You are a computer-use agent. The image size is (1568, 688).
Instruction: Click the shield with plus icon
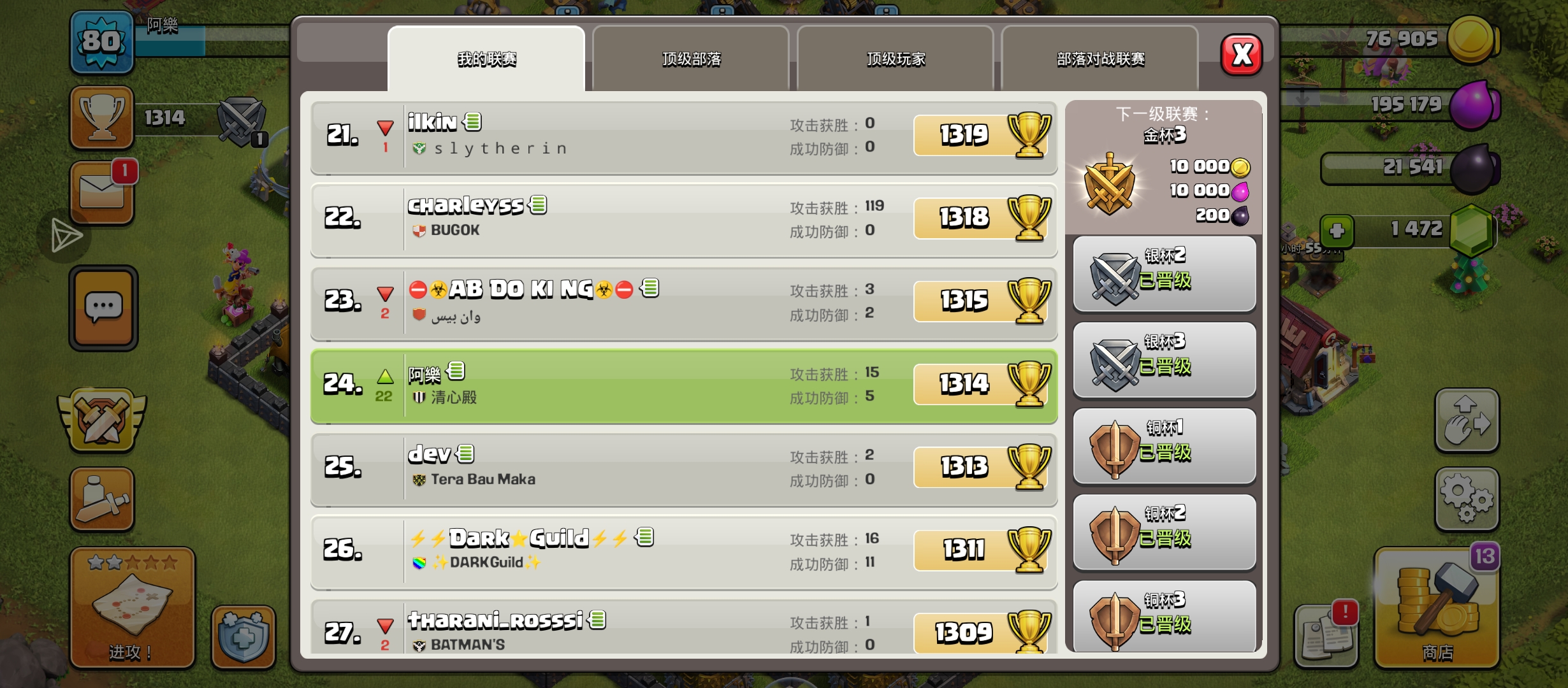[x=243, y=637]
